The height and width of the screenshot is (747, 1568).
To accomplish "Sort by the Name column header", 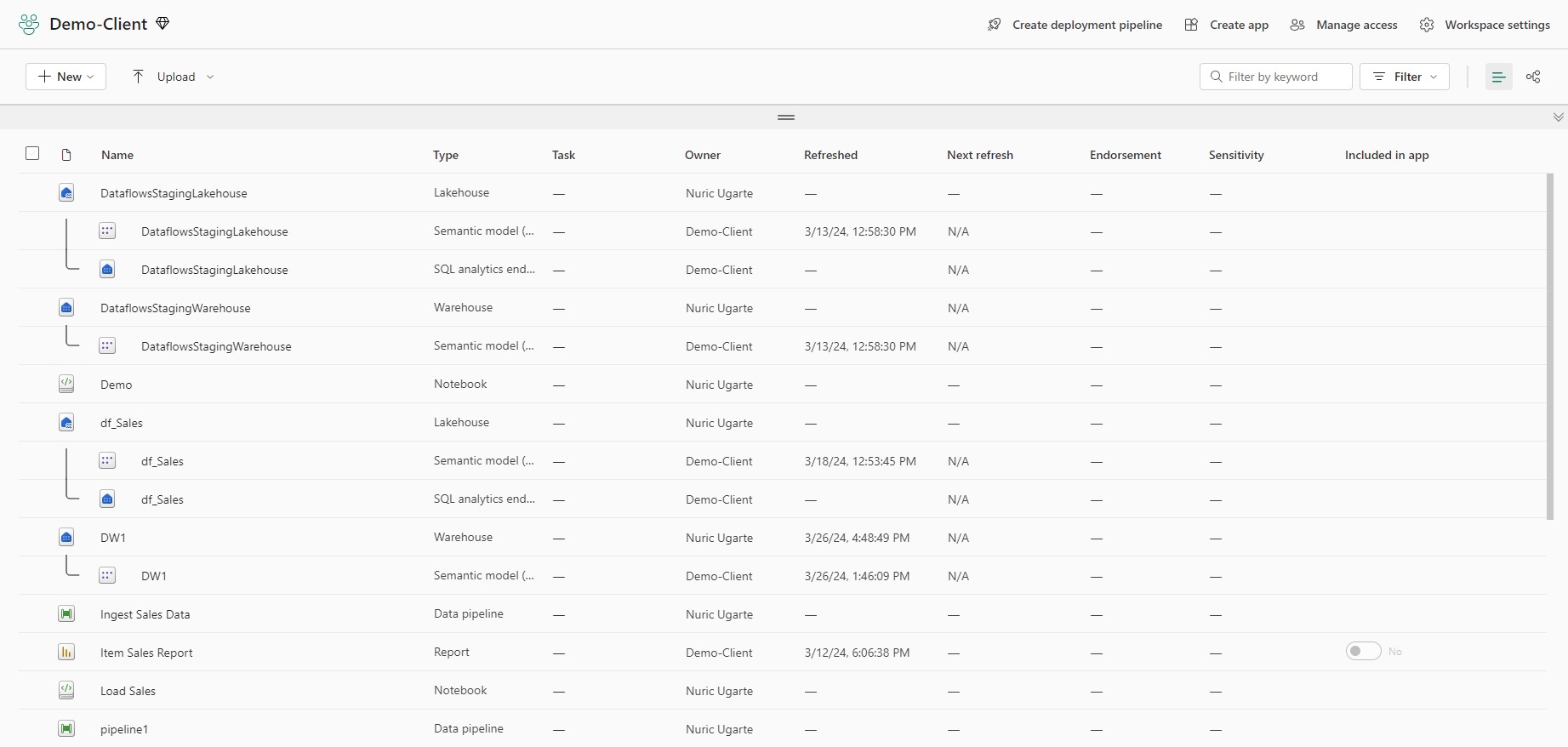I will point(117,155).
